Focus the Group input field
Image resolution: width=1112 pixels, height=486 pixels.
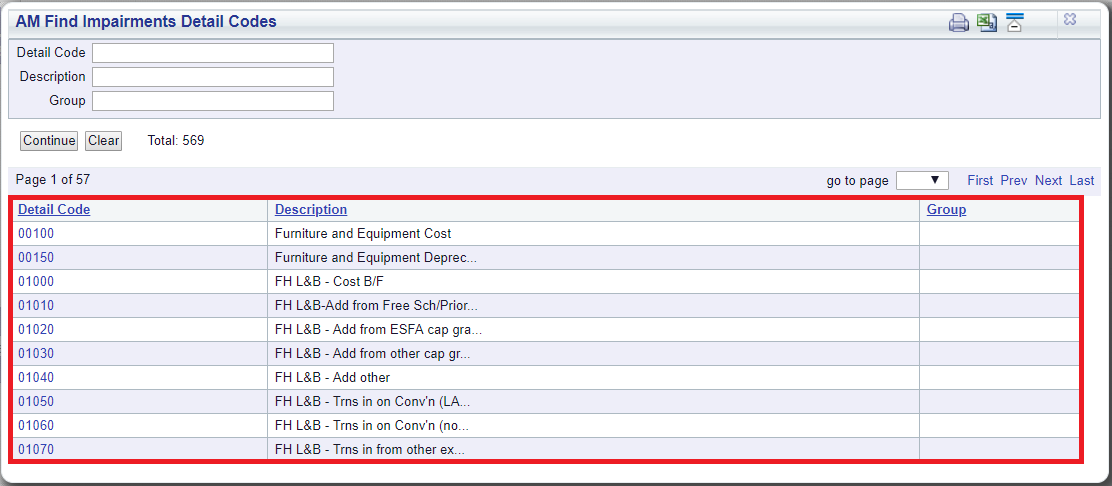pyautogui.click(x=213, y=101)
